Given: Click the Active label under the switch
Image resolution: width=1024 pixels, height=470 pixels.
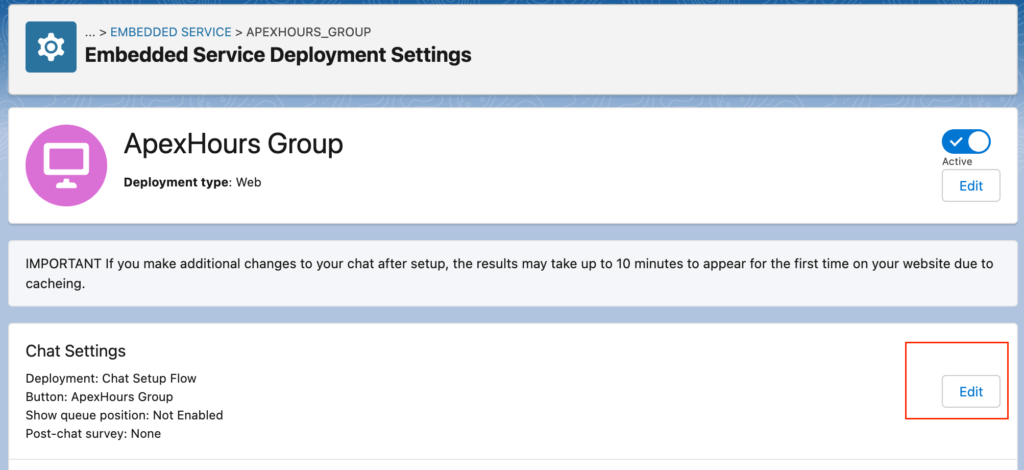Looking at the screenshot, I should [957, 161].
